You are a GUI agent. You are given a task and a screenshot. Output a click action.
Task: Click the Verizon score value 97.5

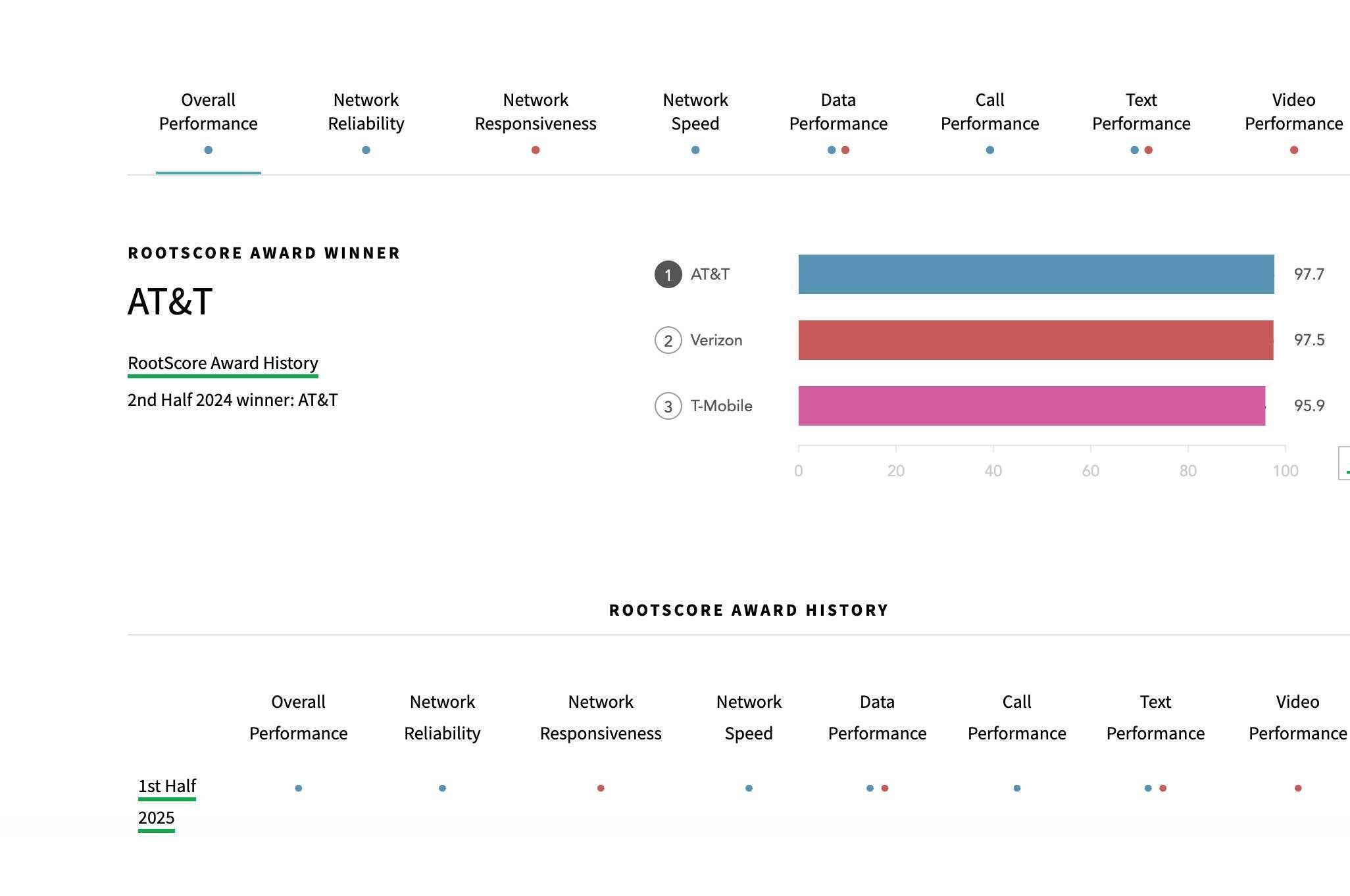[1309, 340]
